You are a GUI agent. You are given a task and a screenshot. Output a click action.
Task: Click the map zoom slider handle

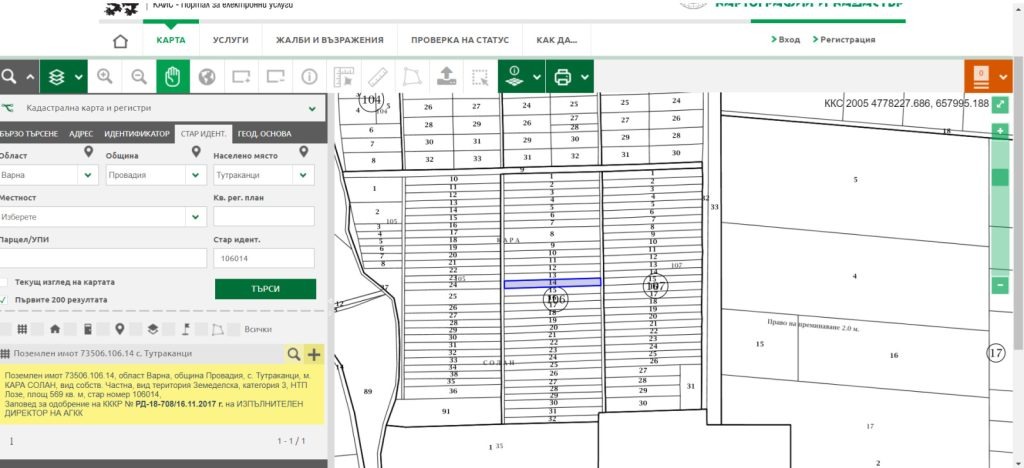[x=1000, y=177]
